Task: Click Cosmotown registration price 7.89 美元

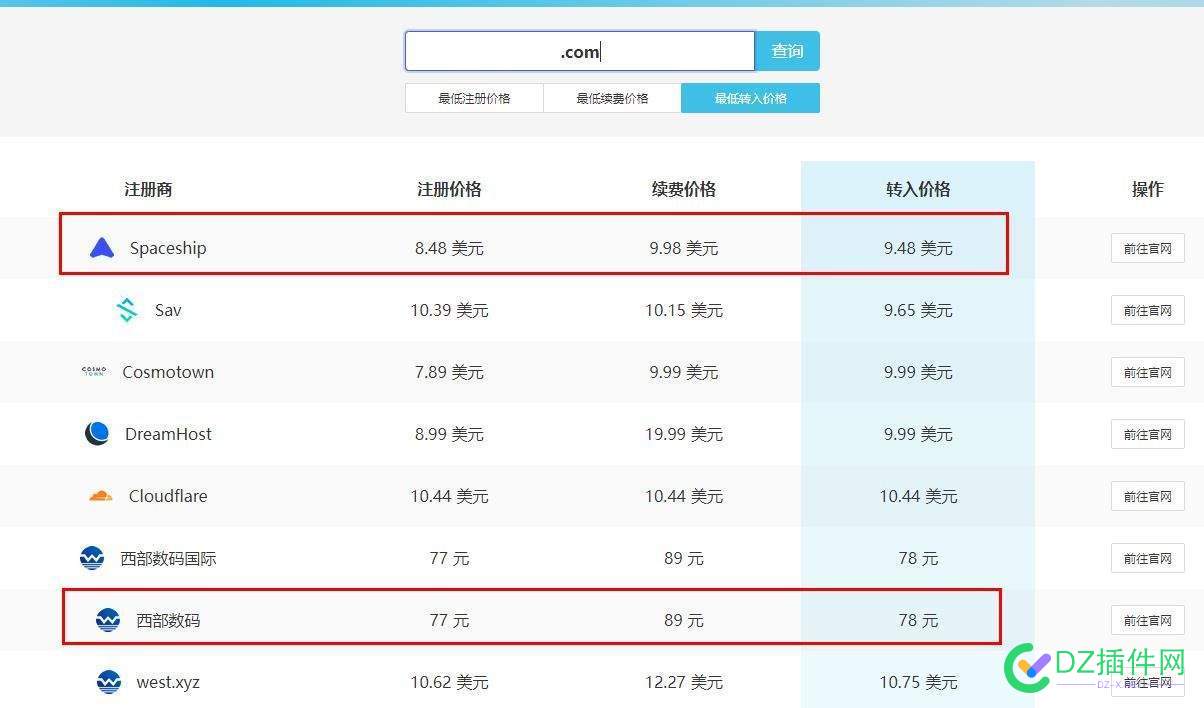Action: coord(449,372)
